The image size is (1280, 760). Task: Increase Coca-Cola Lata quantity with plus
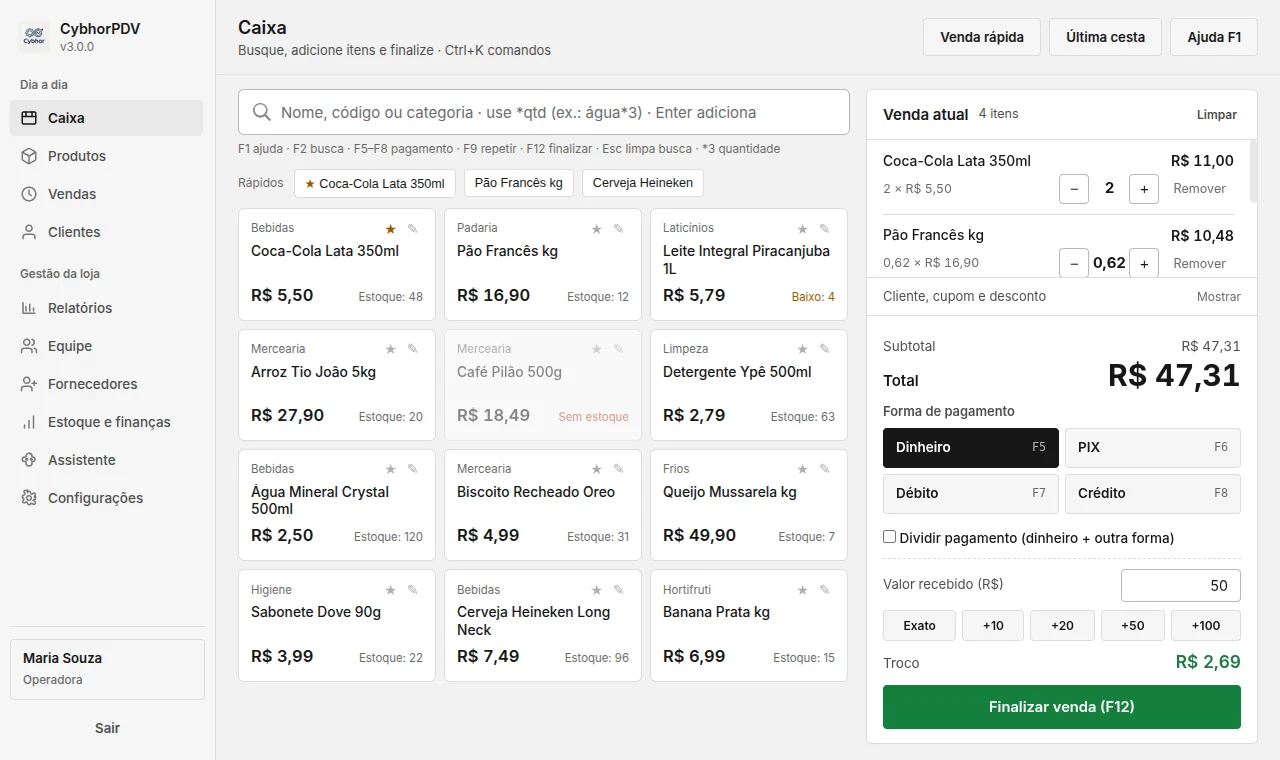(1144, 188)
